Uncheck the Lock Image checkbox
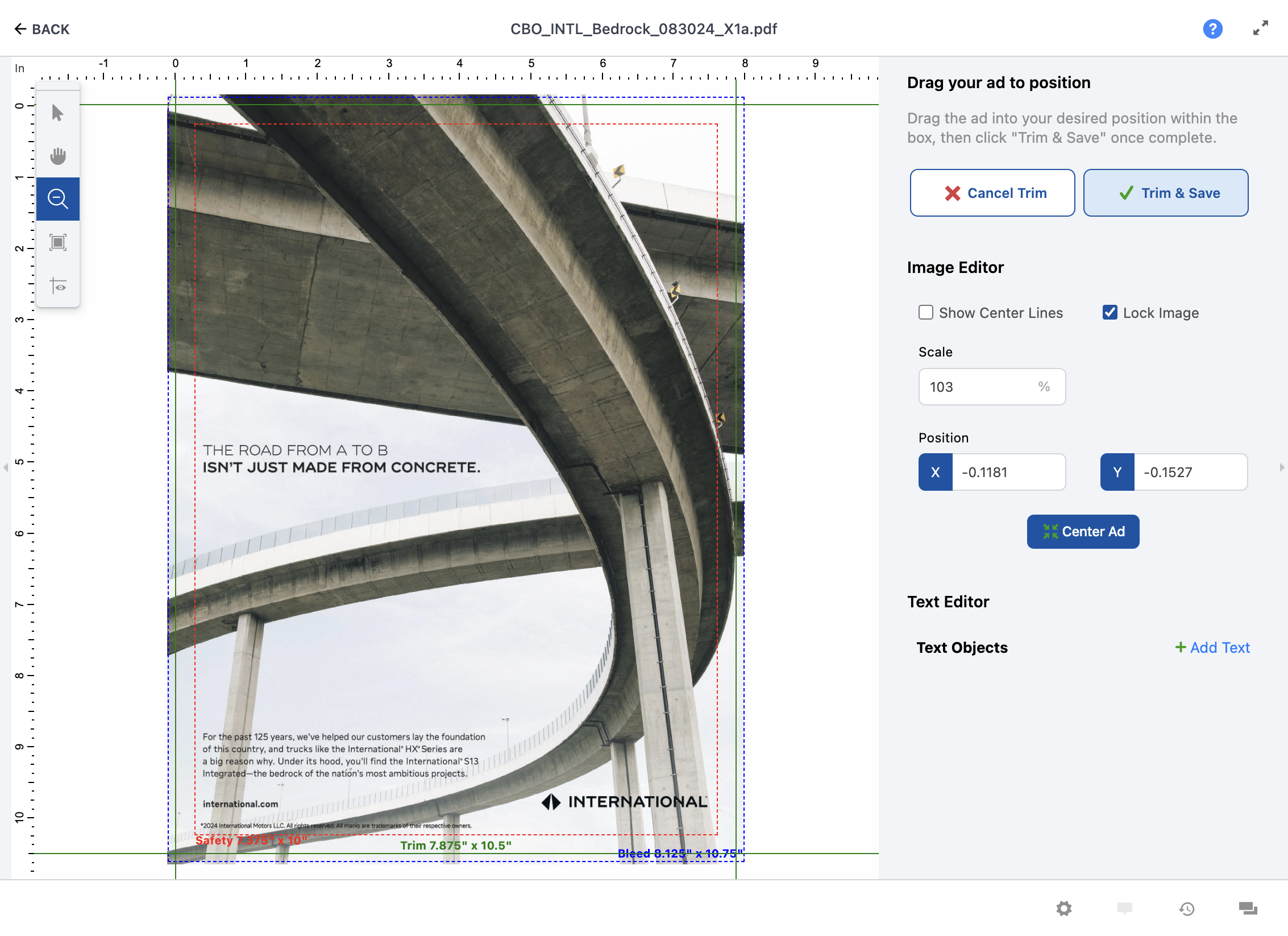Screen dimensions: 1288x936 point(1110,313)
